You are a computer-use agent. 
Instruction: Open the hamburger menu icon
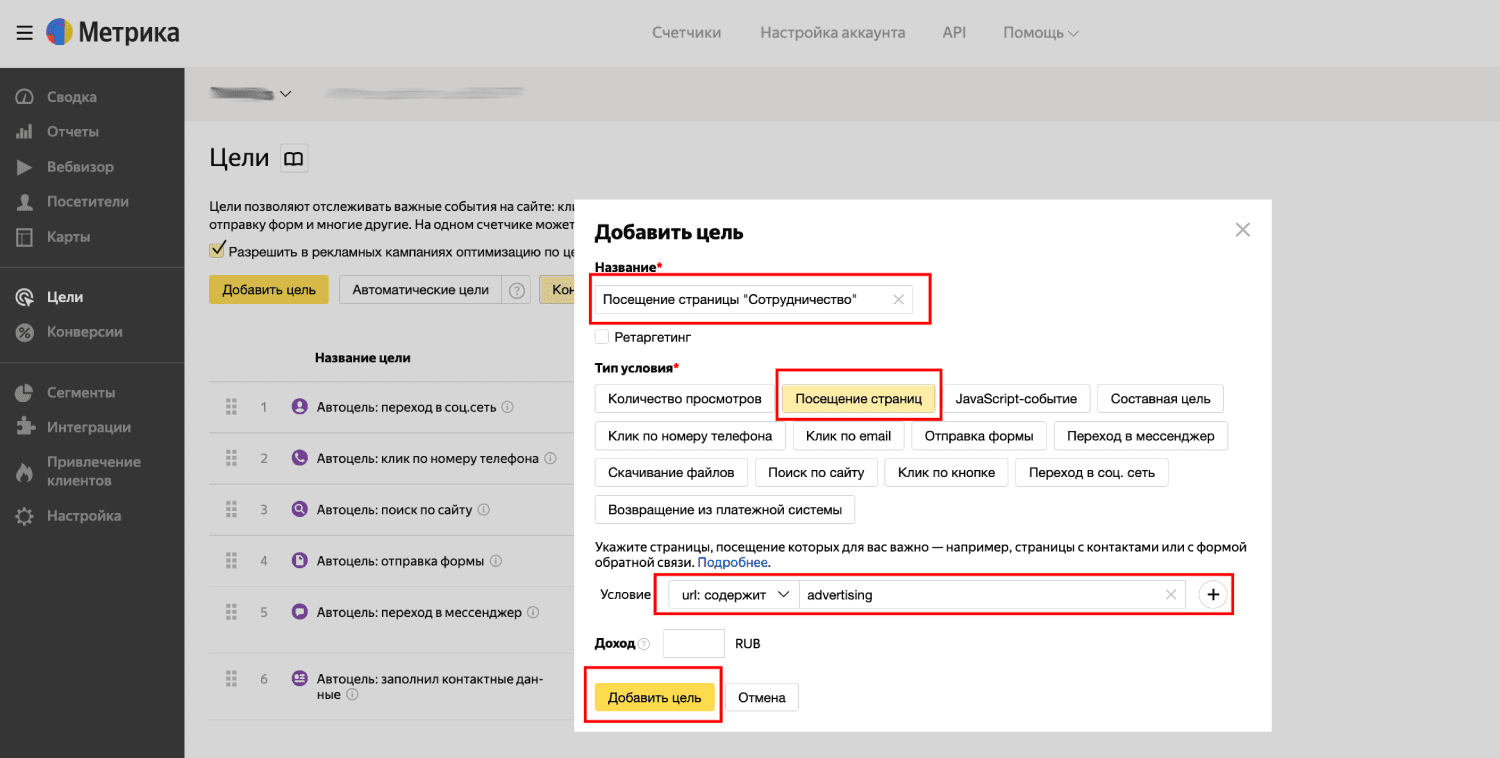click(x=25, y=33)
